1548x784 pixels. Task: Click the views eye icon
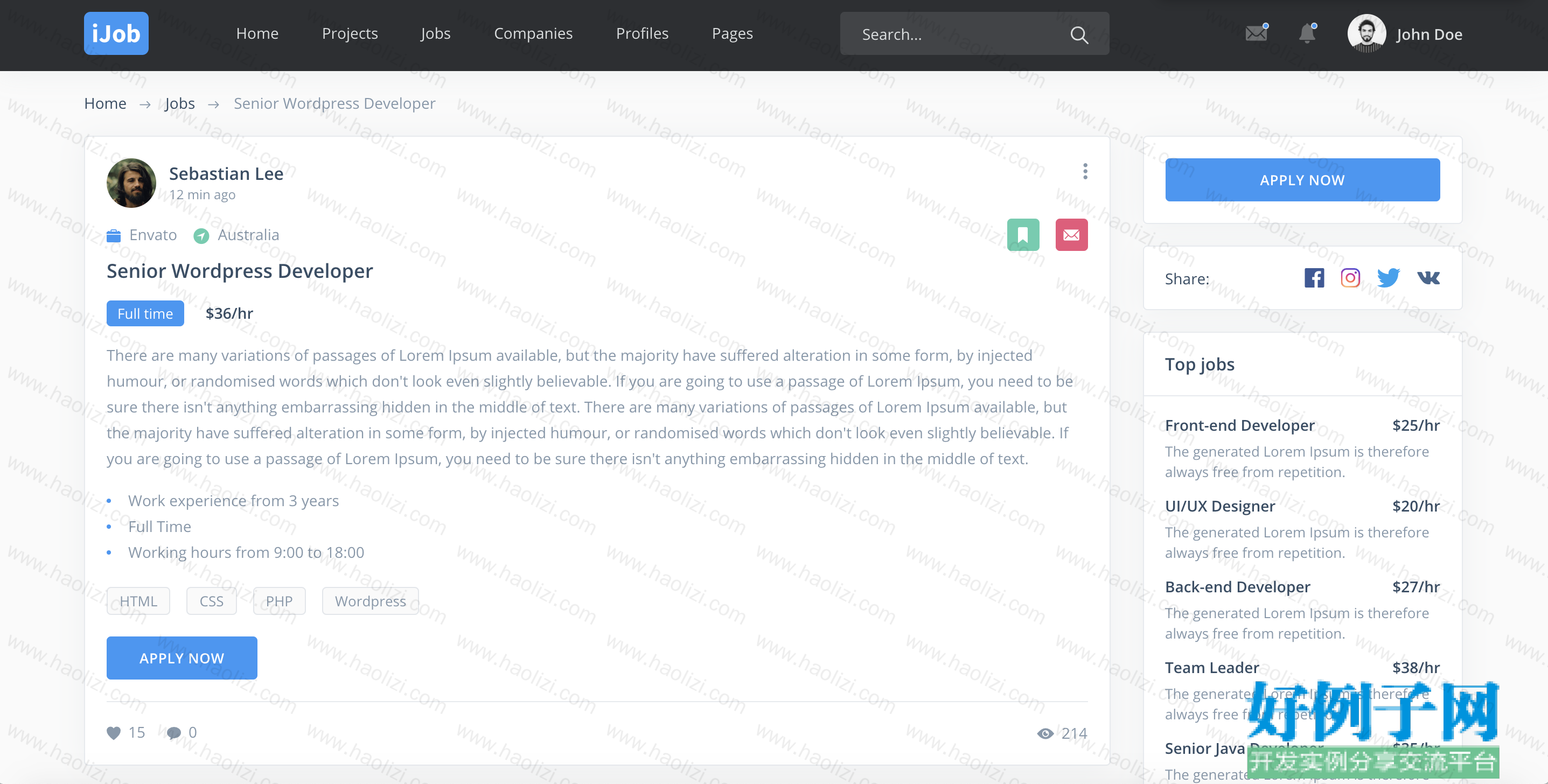[x=1045, y=733]
